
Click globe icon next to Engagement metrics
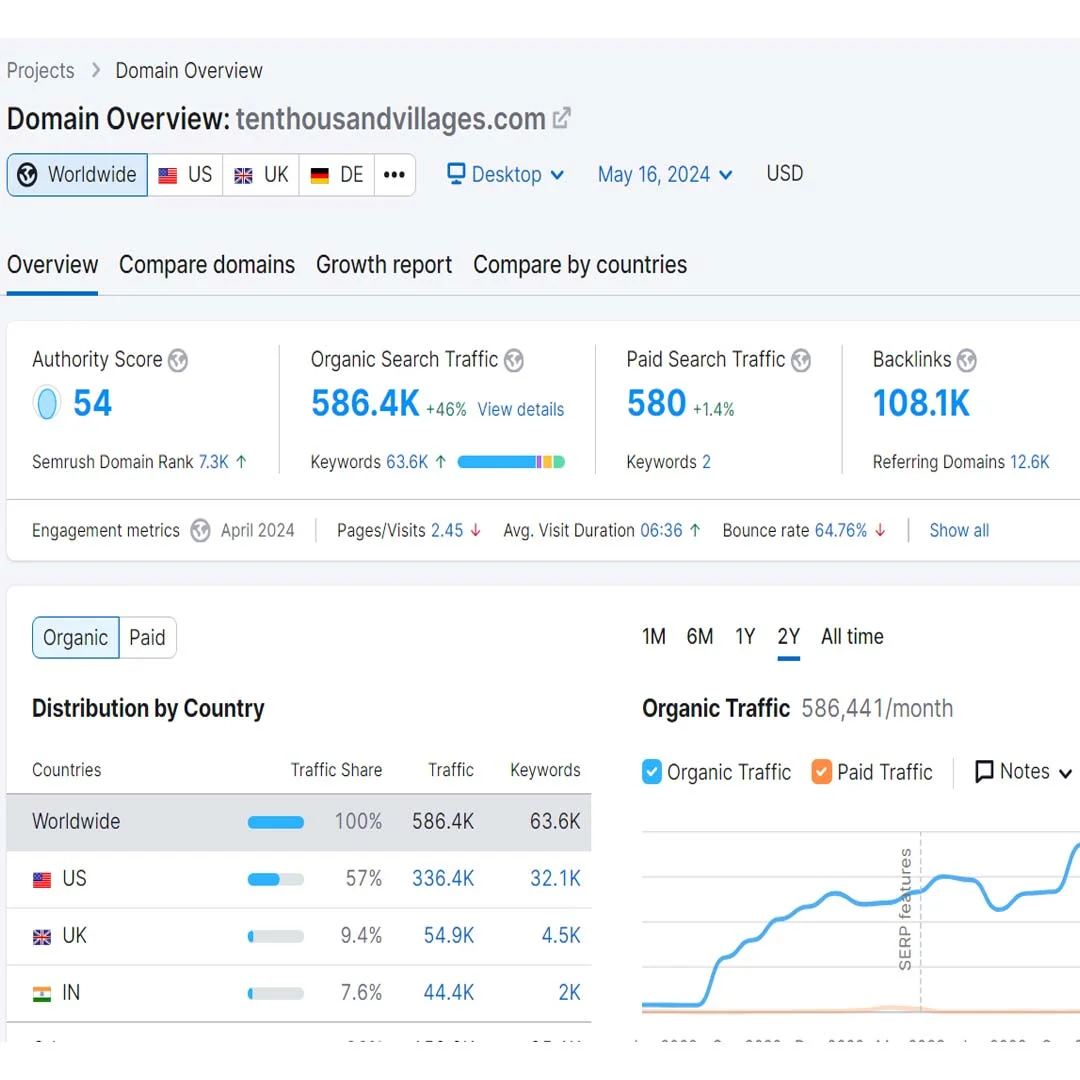click(200, 530)
